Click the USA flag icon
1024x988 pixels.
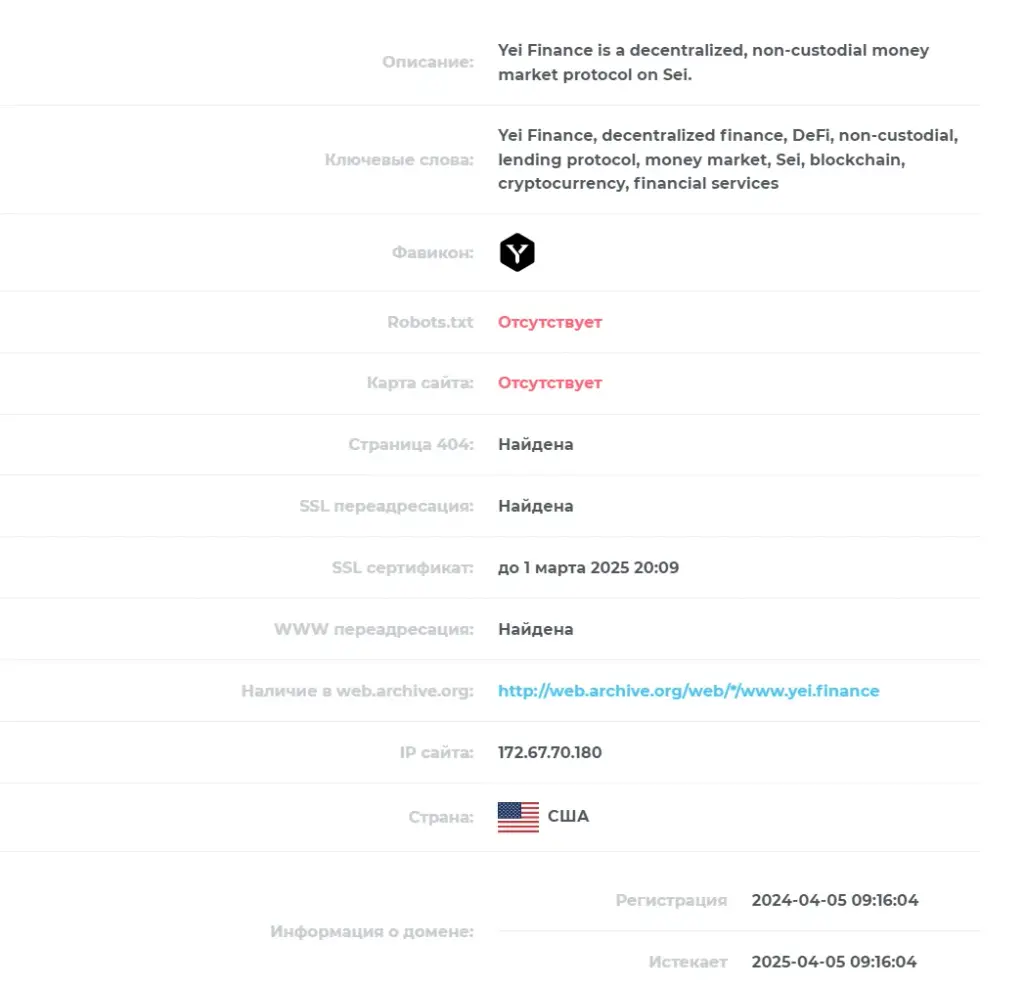[518, 817]
